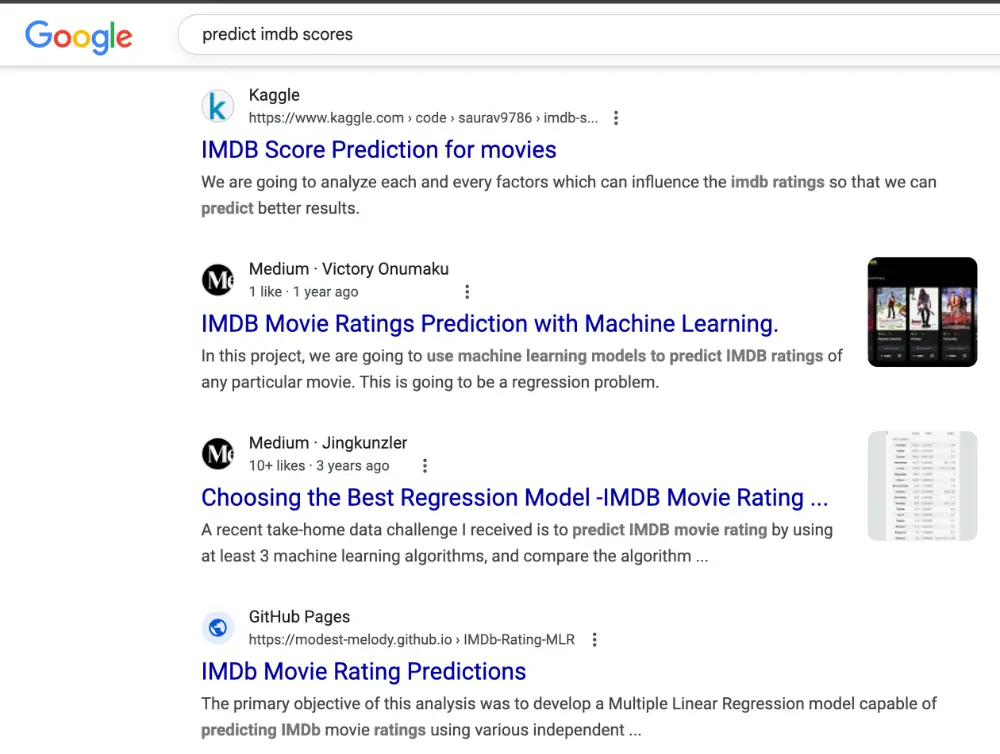The image size is (1000, 754).
Task: Click 'Kaggle' site name text
Action: click(274, 95)
